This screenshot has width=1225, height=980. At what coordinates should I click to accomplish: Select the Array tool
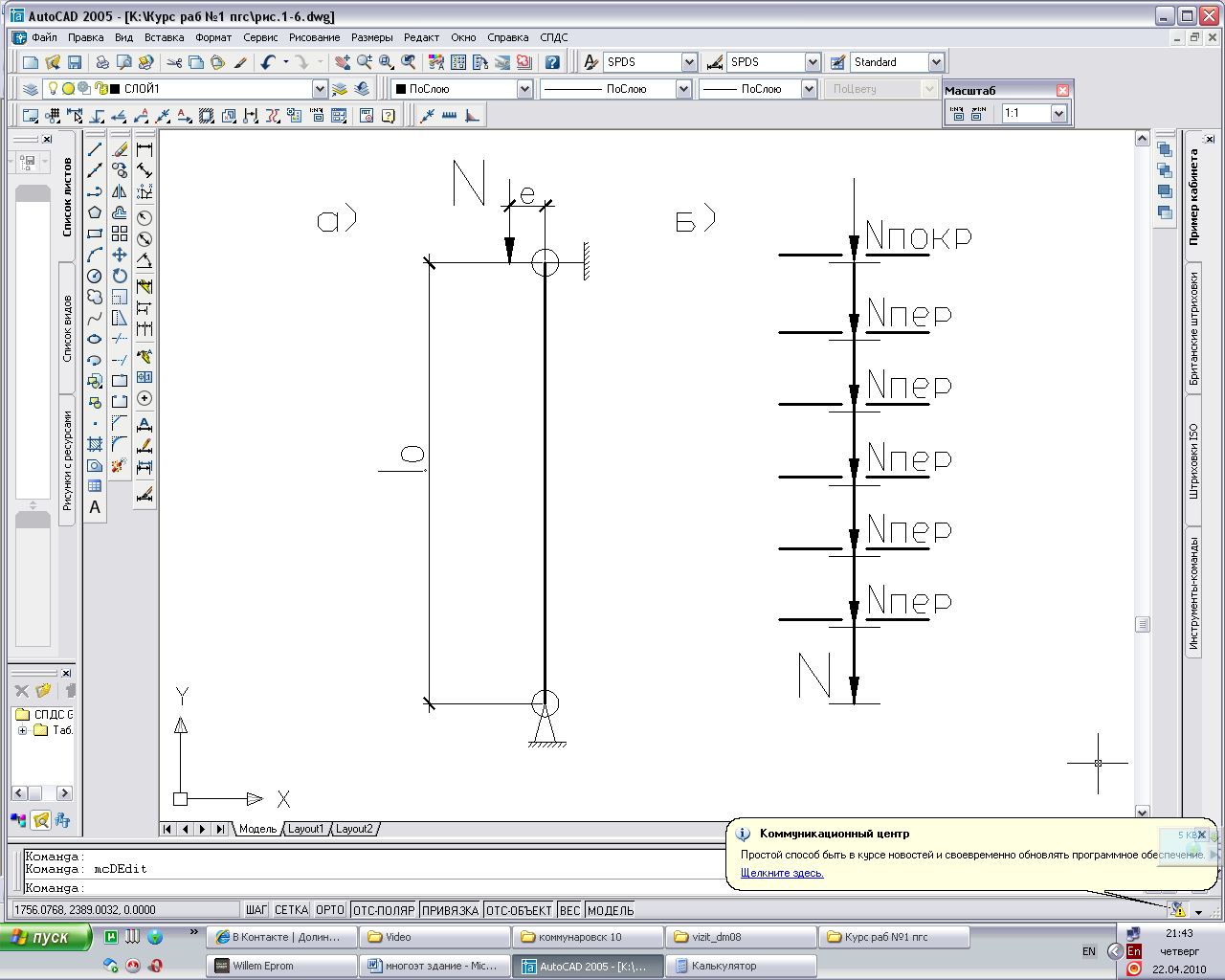point(120,234)
